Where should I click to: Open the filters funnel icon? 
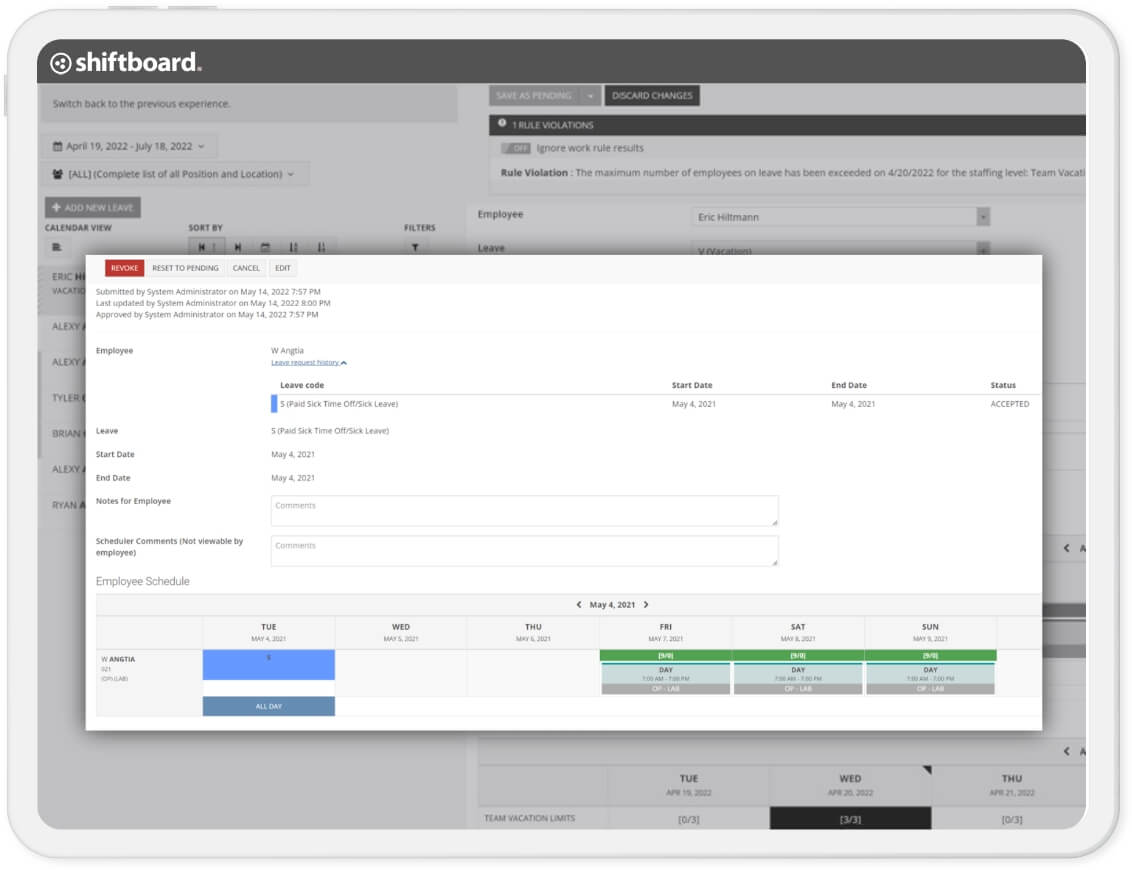(x=415, y=248)
